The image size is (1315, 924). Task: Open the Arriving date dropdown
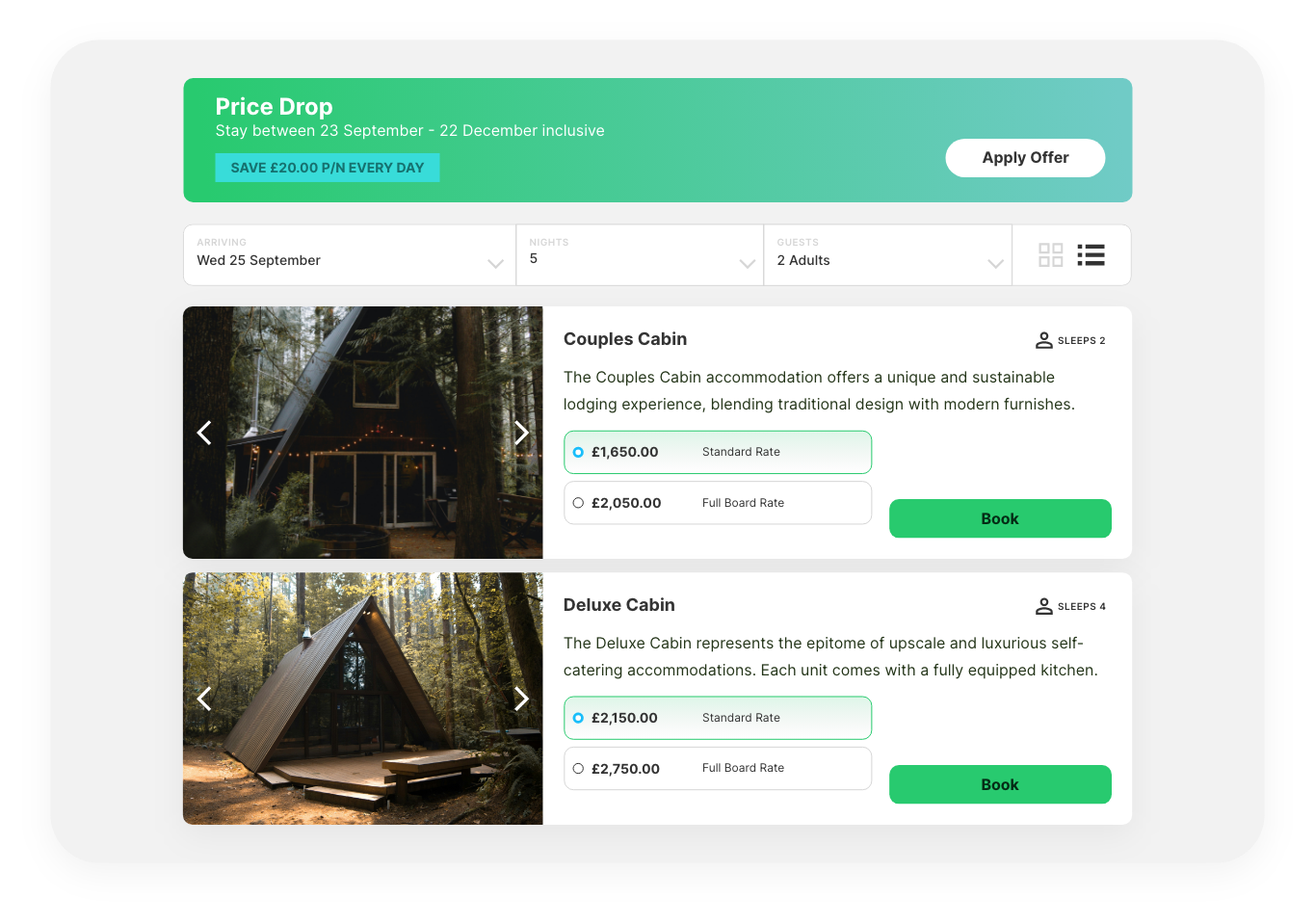tap(350, 255)
